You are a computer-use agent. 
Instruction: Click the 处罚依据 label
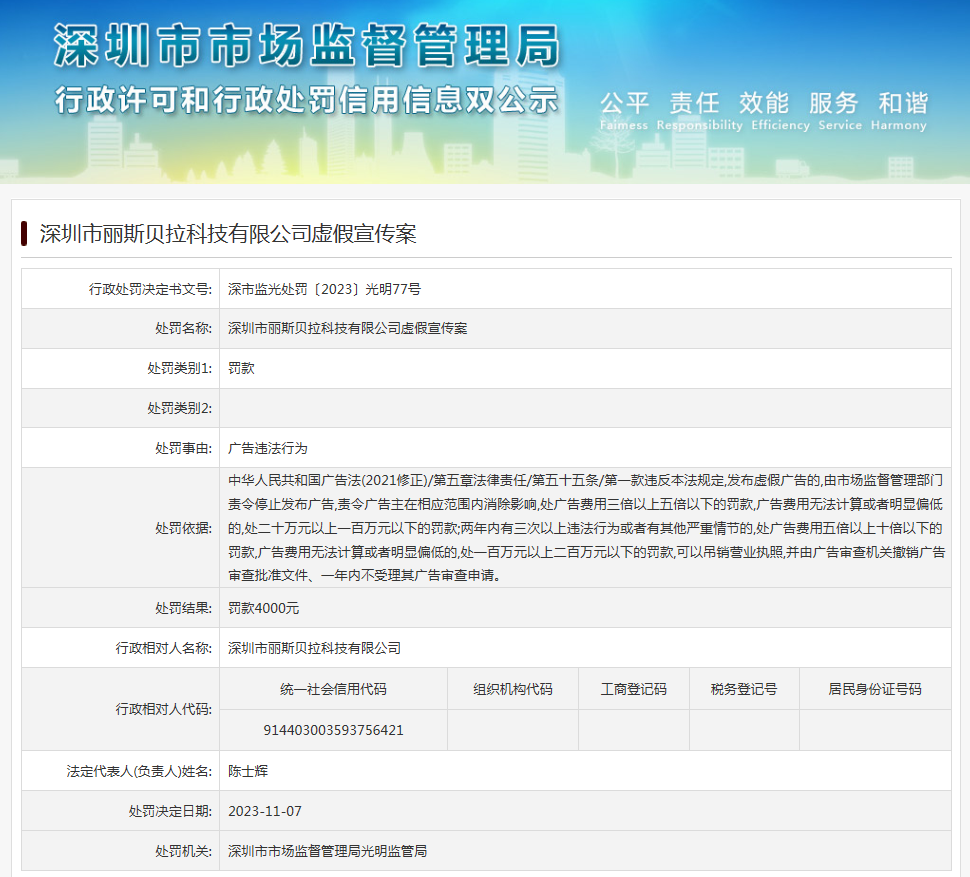point(183,528)
